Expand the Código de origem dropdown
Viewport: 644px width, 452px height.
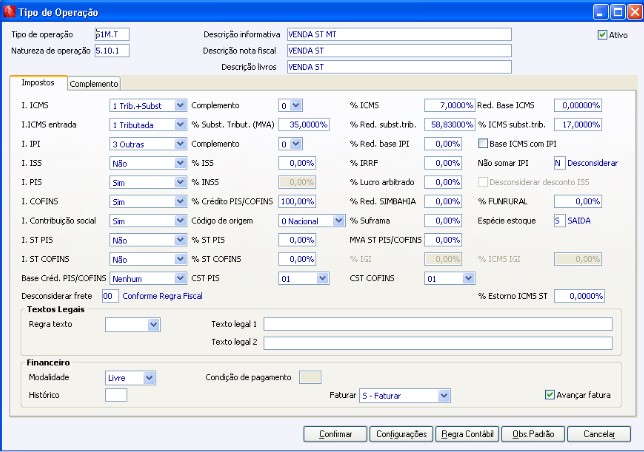tap(339, 220)
